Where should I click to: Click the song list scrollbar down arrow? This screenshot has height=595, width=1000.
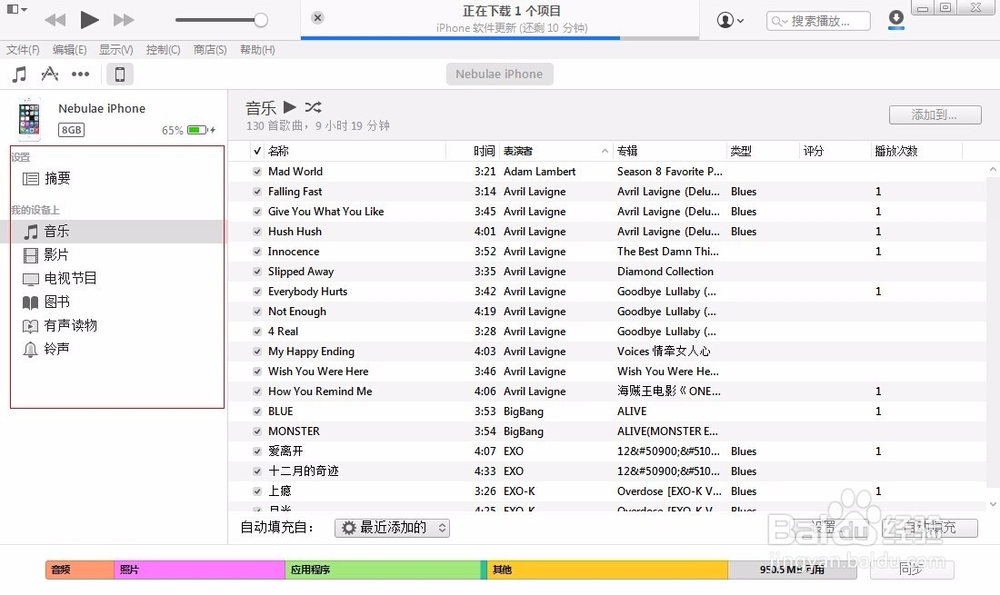(x=992, y=504)
